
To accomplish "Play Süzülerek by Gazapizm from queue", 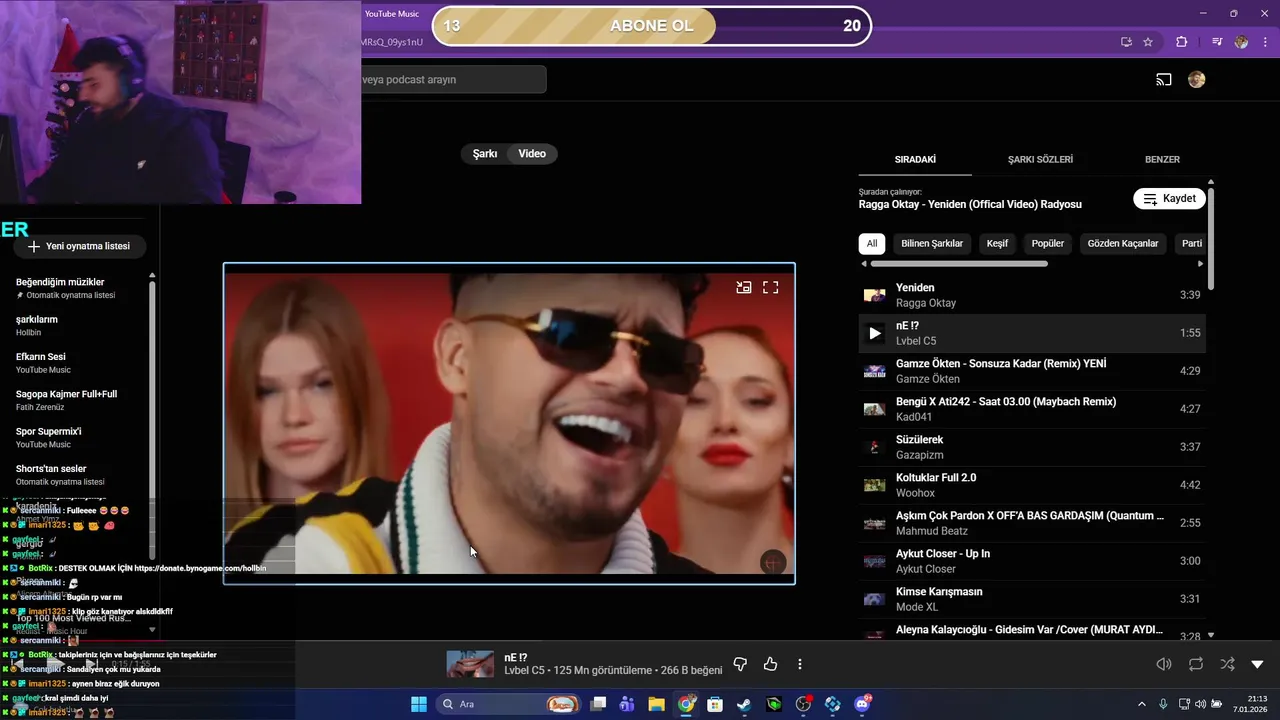I will [x=1032, y=447].
